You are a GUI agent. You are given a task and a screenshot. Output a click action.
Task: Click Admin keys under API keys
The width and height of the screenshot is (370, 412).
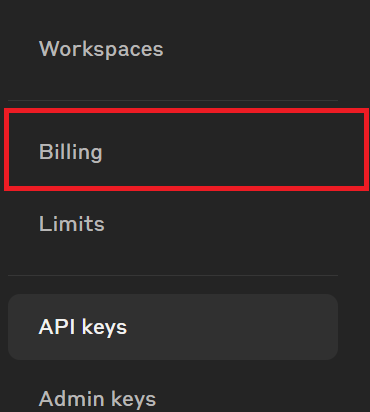(173, 398)
